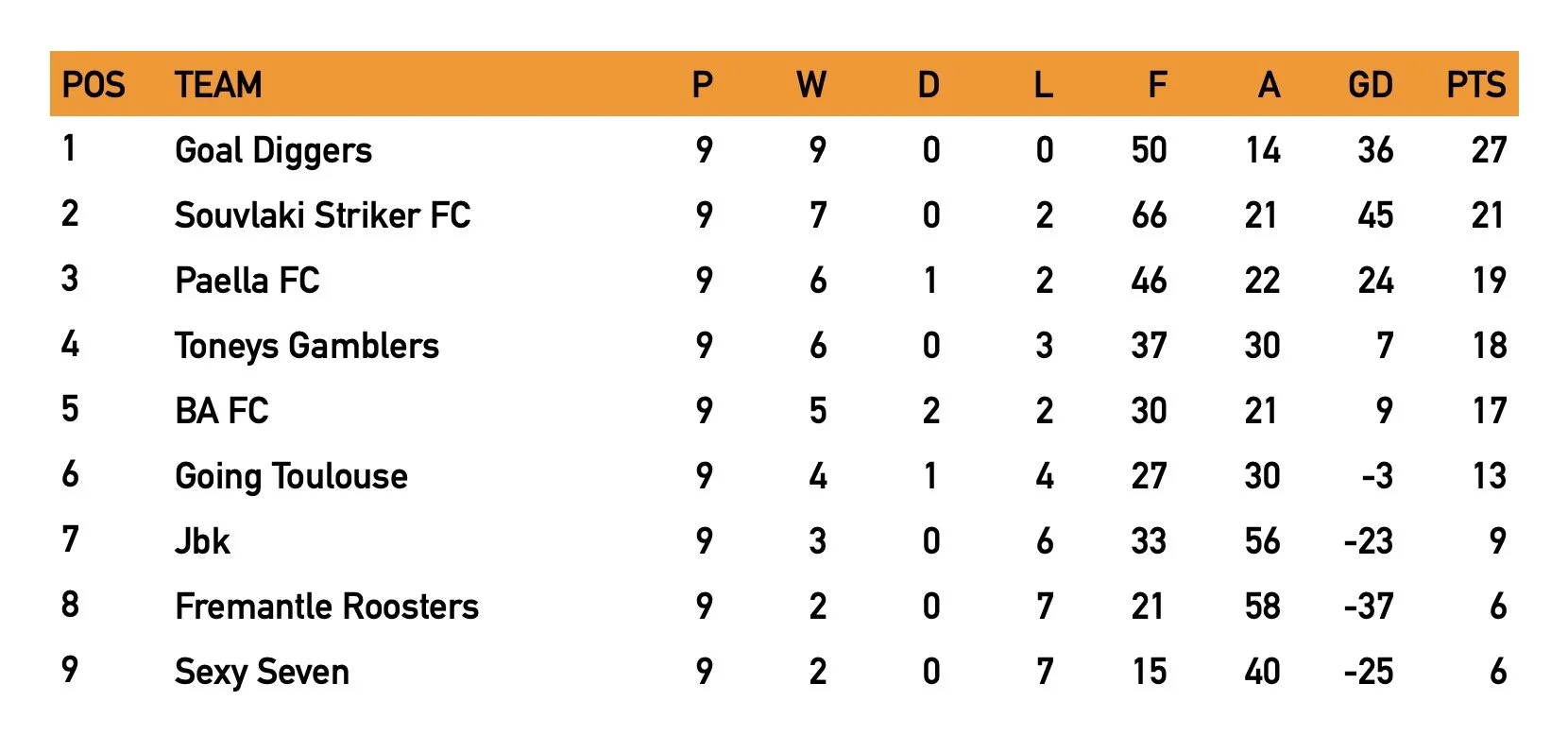Select the Fremantle Roosters team name
1568x752 pixels.
point(327,607)
